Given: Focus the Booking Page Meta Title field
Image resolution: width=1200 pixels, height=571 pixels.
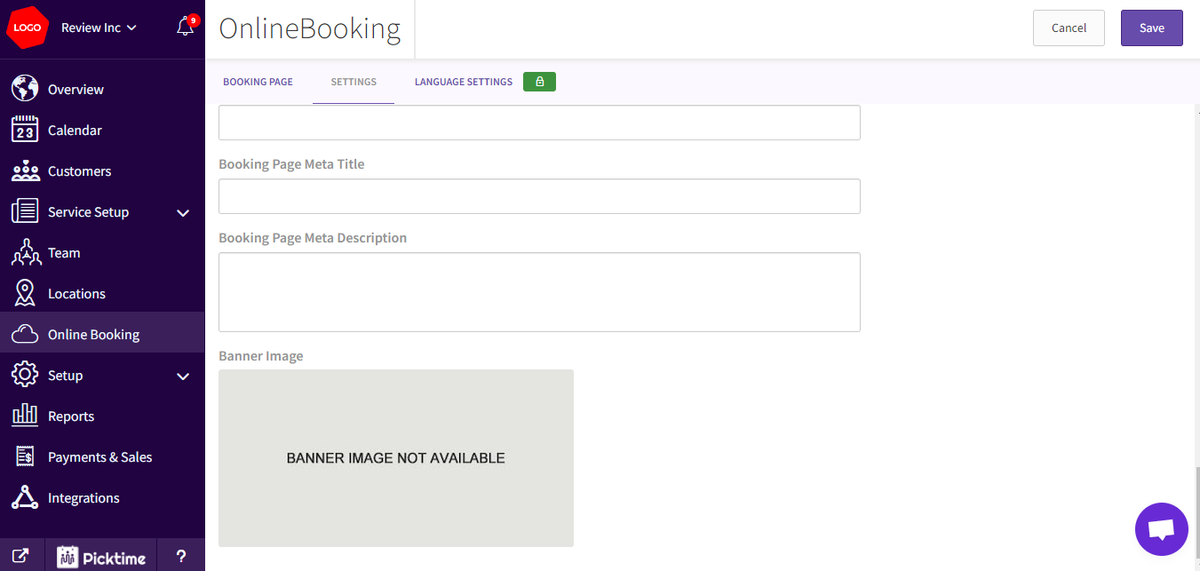Looking at the screenshot, I should 539,196.
